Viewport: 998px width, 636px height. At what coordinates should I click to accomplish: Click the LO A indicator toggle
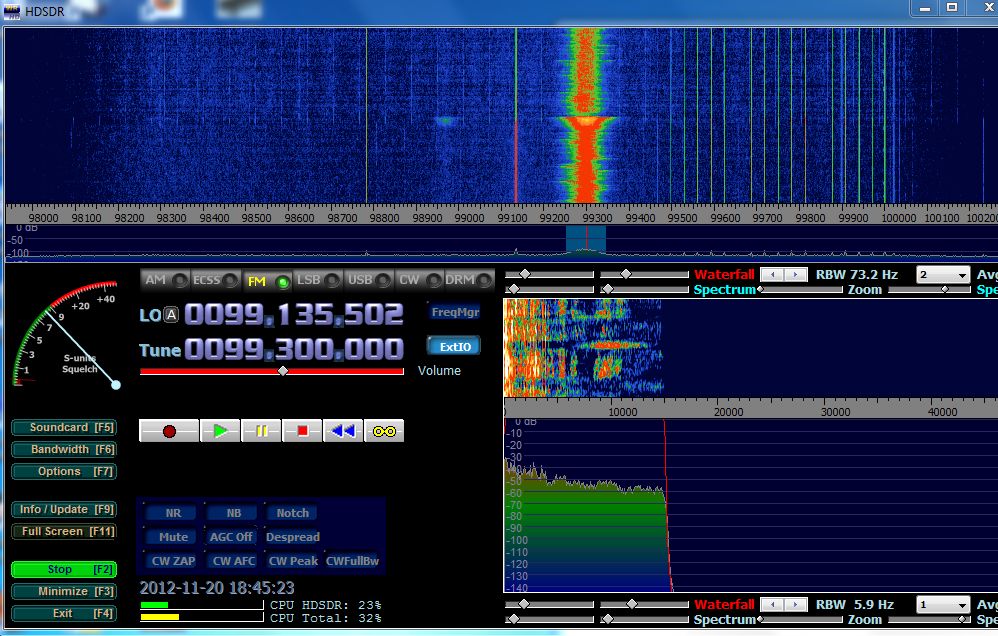click(x=171, y=314)
